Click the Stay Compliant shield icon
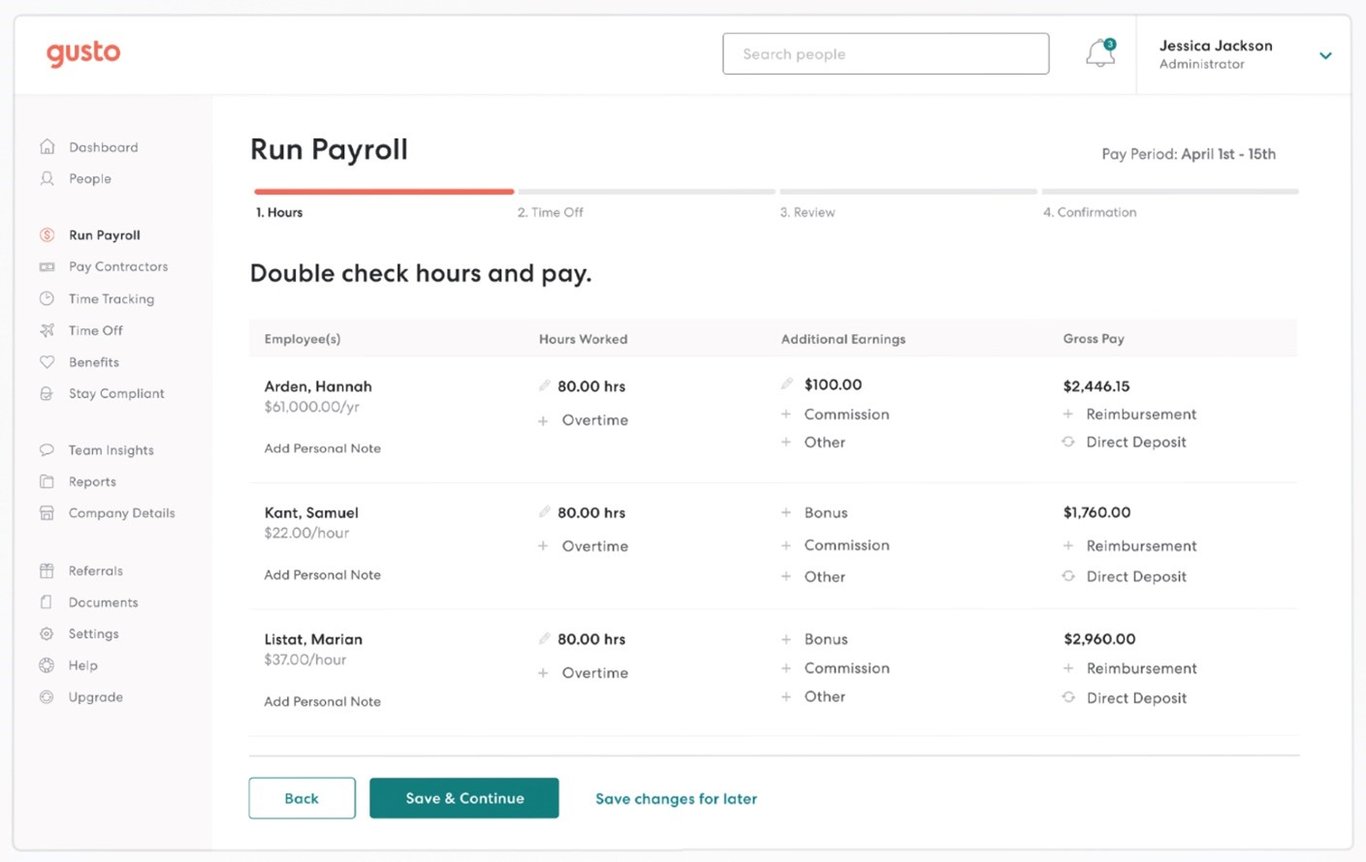The height and width of the screenshot is (862, 1366). pyautogui.click(x=47, y=393)
